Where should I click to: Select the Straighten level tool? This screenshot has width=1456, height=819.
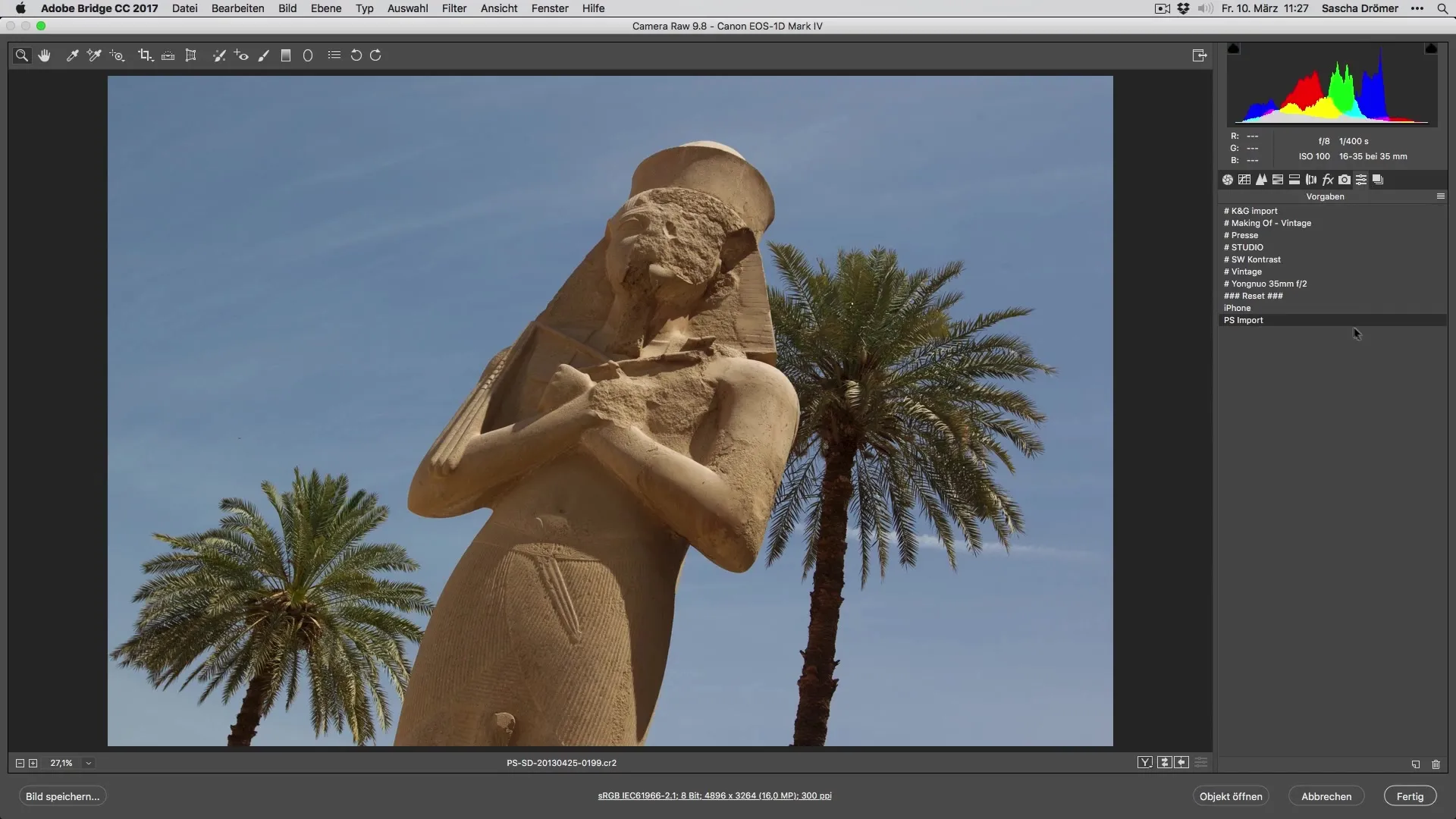point(168,55)
